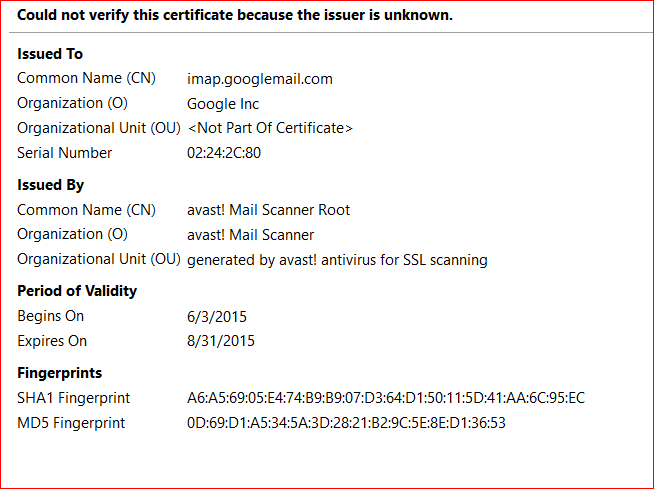Select the 8/31/2015 expiry date
The width and height of the screenshot is (654, 489).
click(x=221, y=341)
